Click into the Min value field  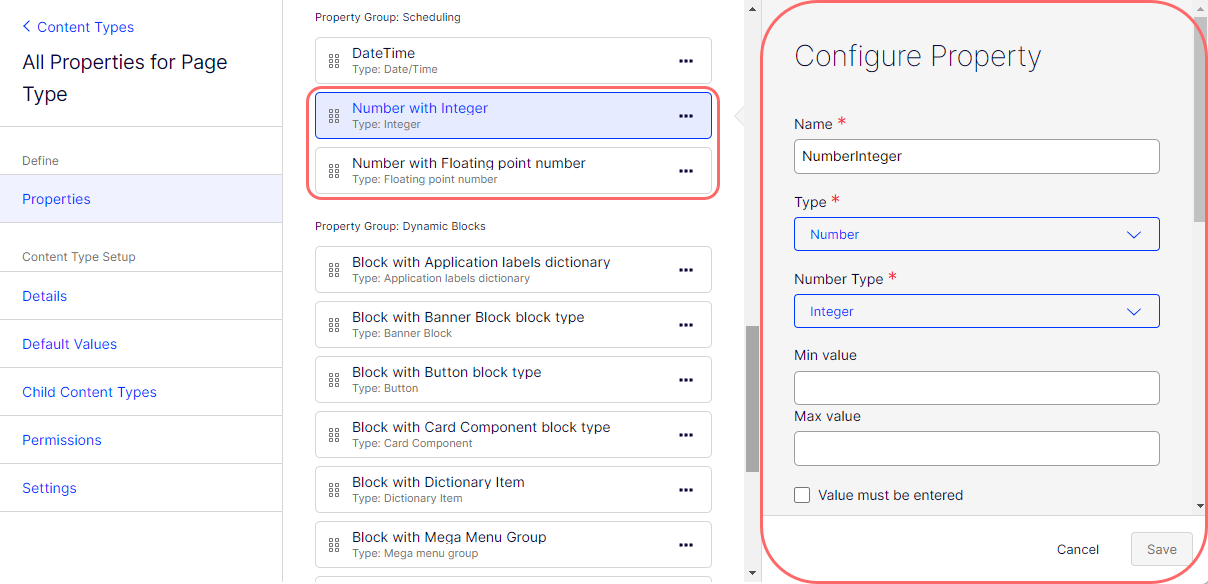tap(976, 388)
